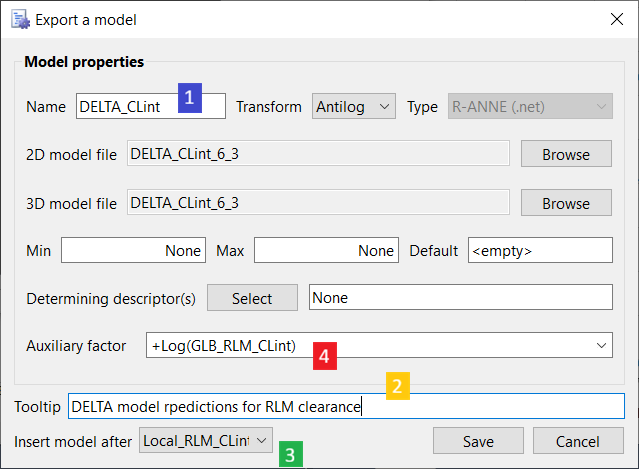Open the Transform dropdown set to Antilog

pos(354,106)
